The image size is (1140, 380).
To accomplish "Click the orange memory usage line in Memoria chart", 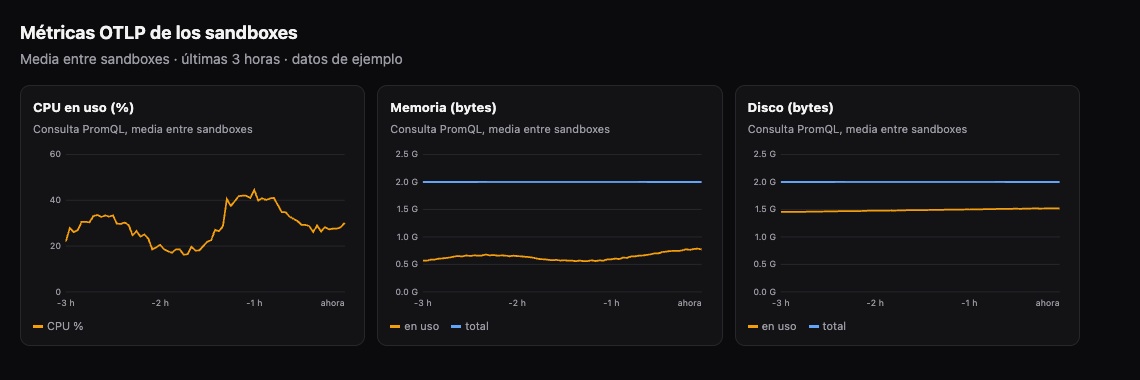I will [x=562, y=259].
